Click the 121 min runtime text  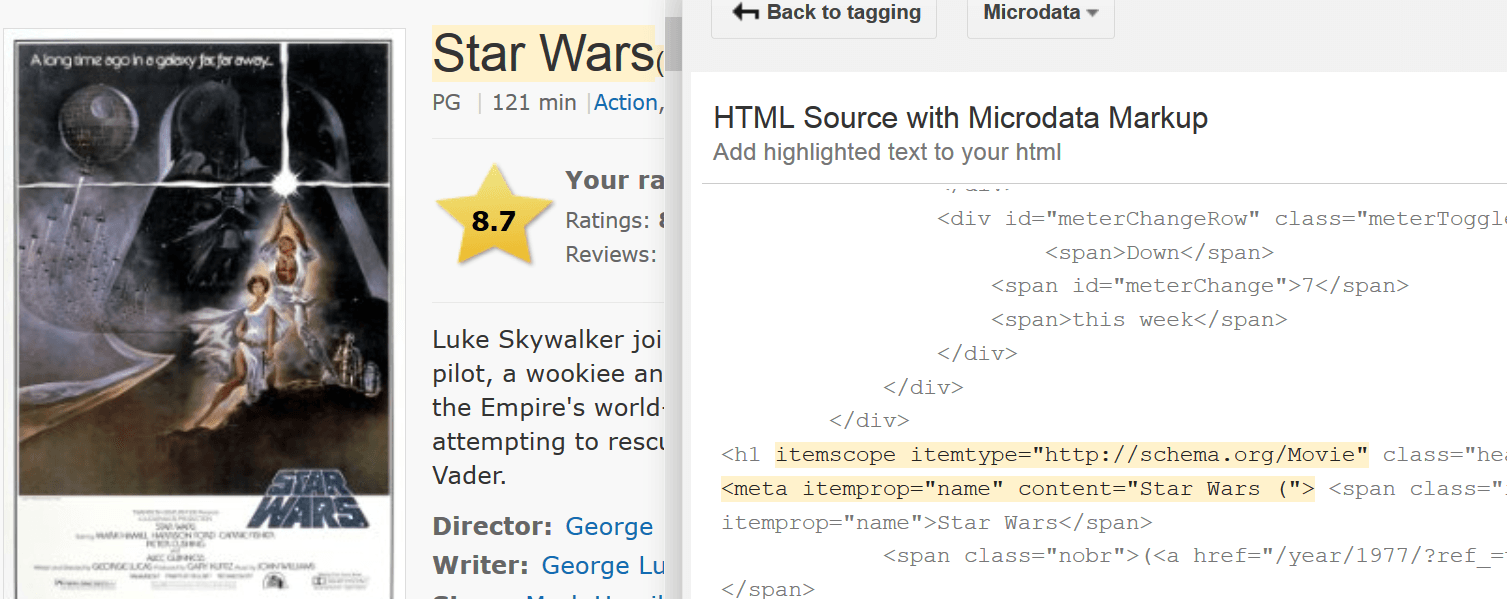click(x=534, y=102)
